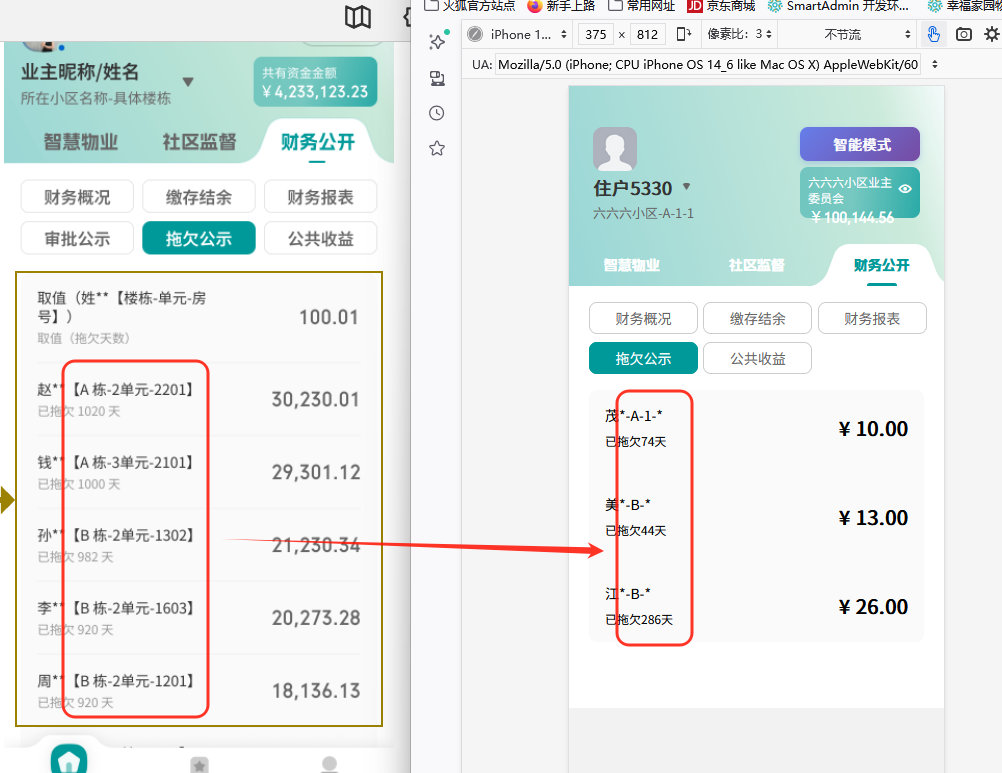This screenshot has width=1002, height=773.
Task: Open responsive mode settings gear
Action: pos(991,34)
